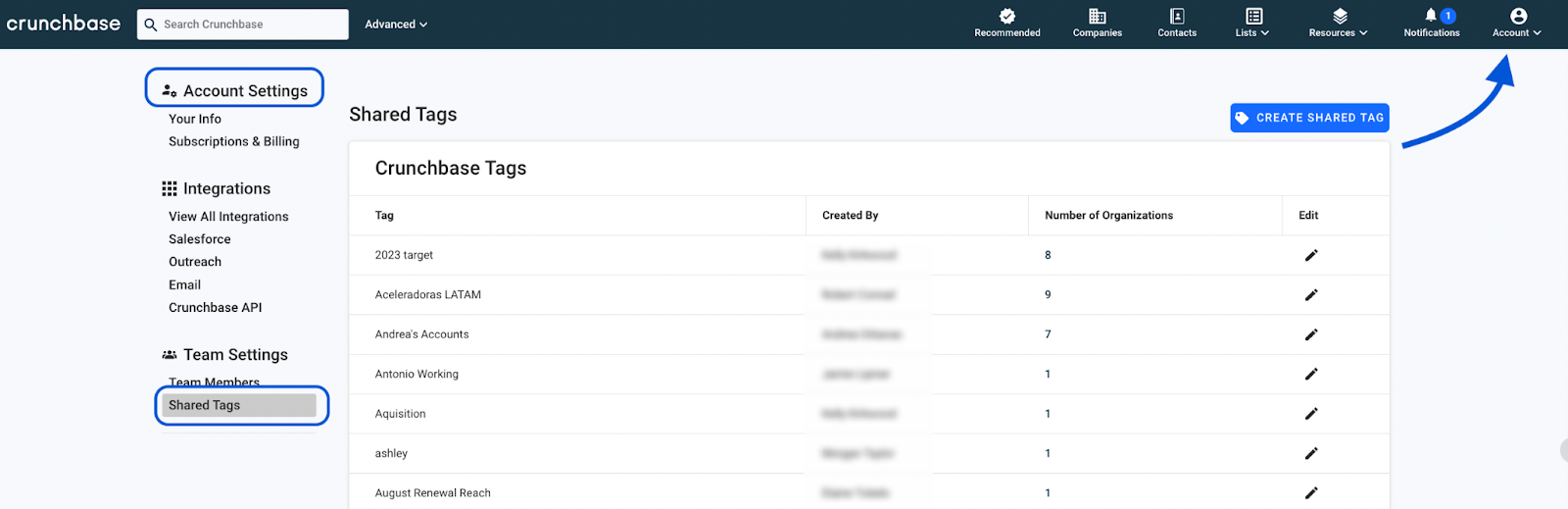Open View All Integrations
The width and height of the screenshot is (1568, 509).
[228, 217]
